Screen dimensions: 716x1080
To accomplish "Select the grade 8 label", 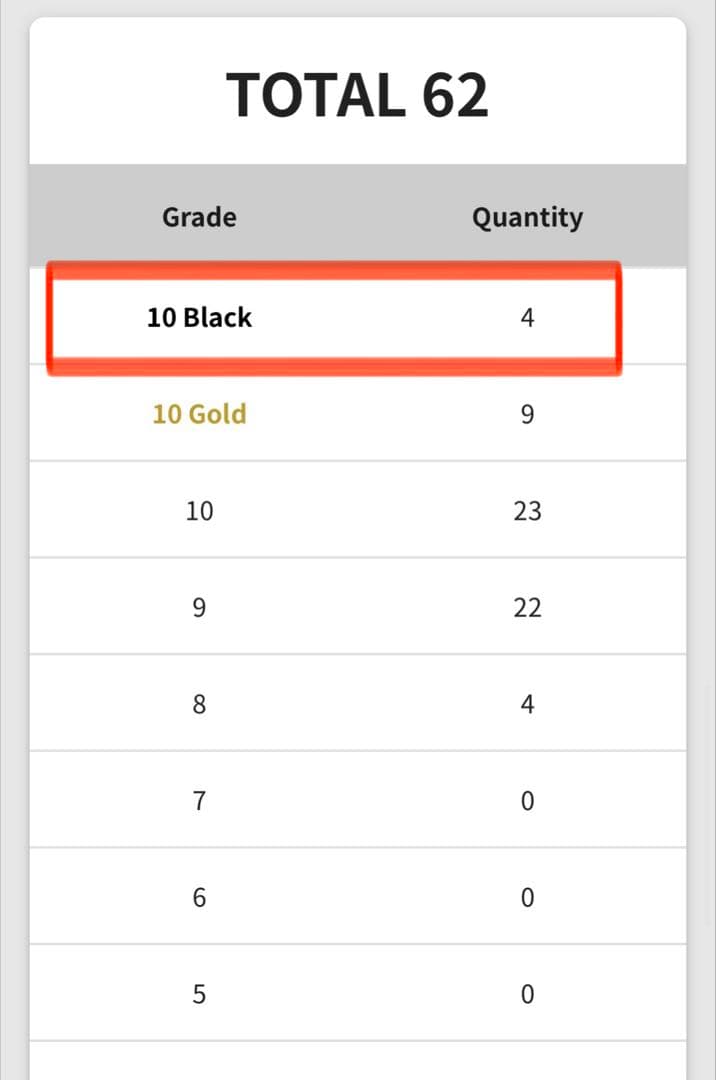I will (199, 704).
